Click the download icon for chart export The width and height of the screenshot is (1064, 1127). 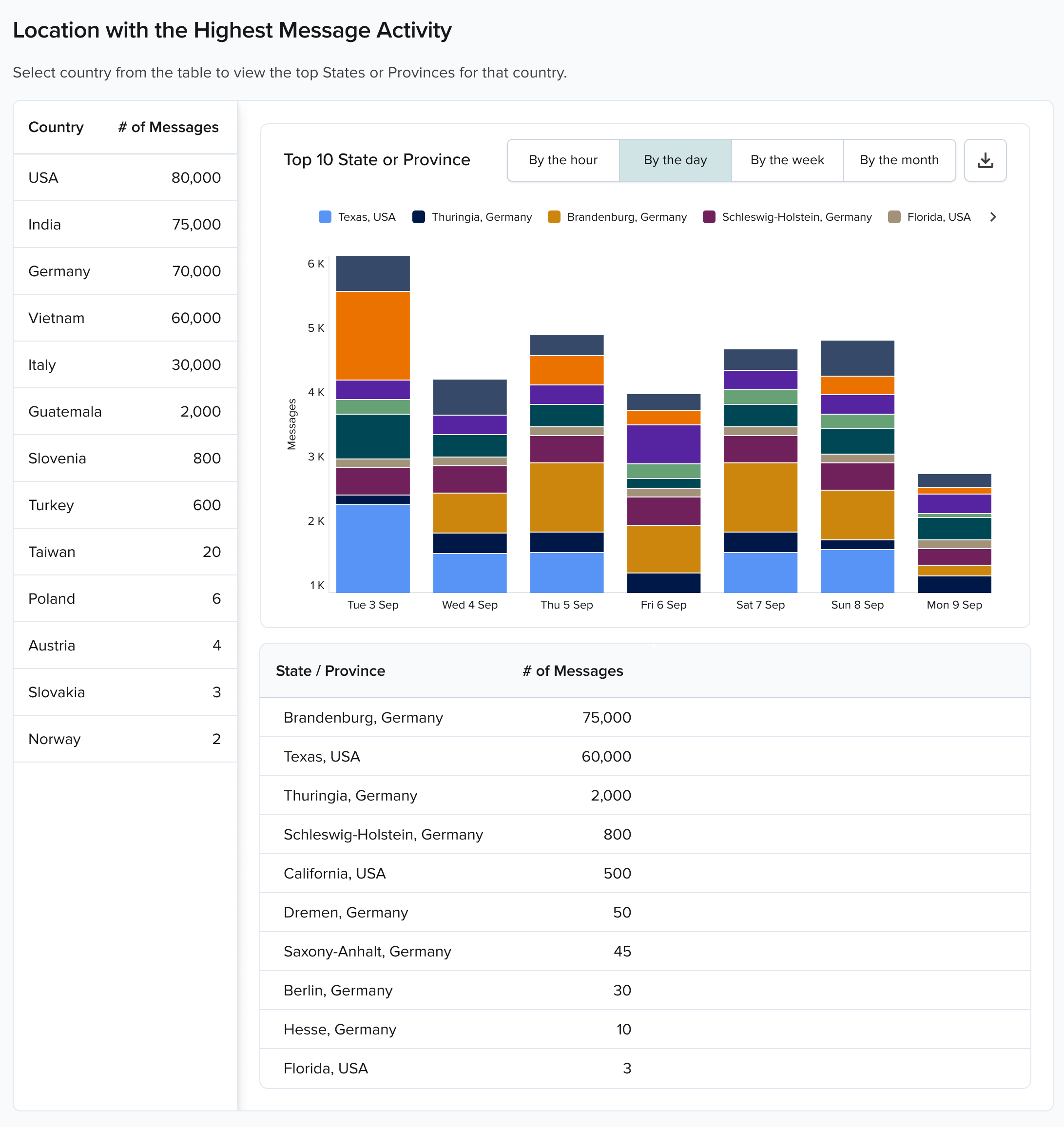(986, 160)
